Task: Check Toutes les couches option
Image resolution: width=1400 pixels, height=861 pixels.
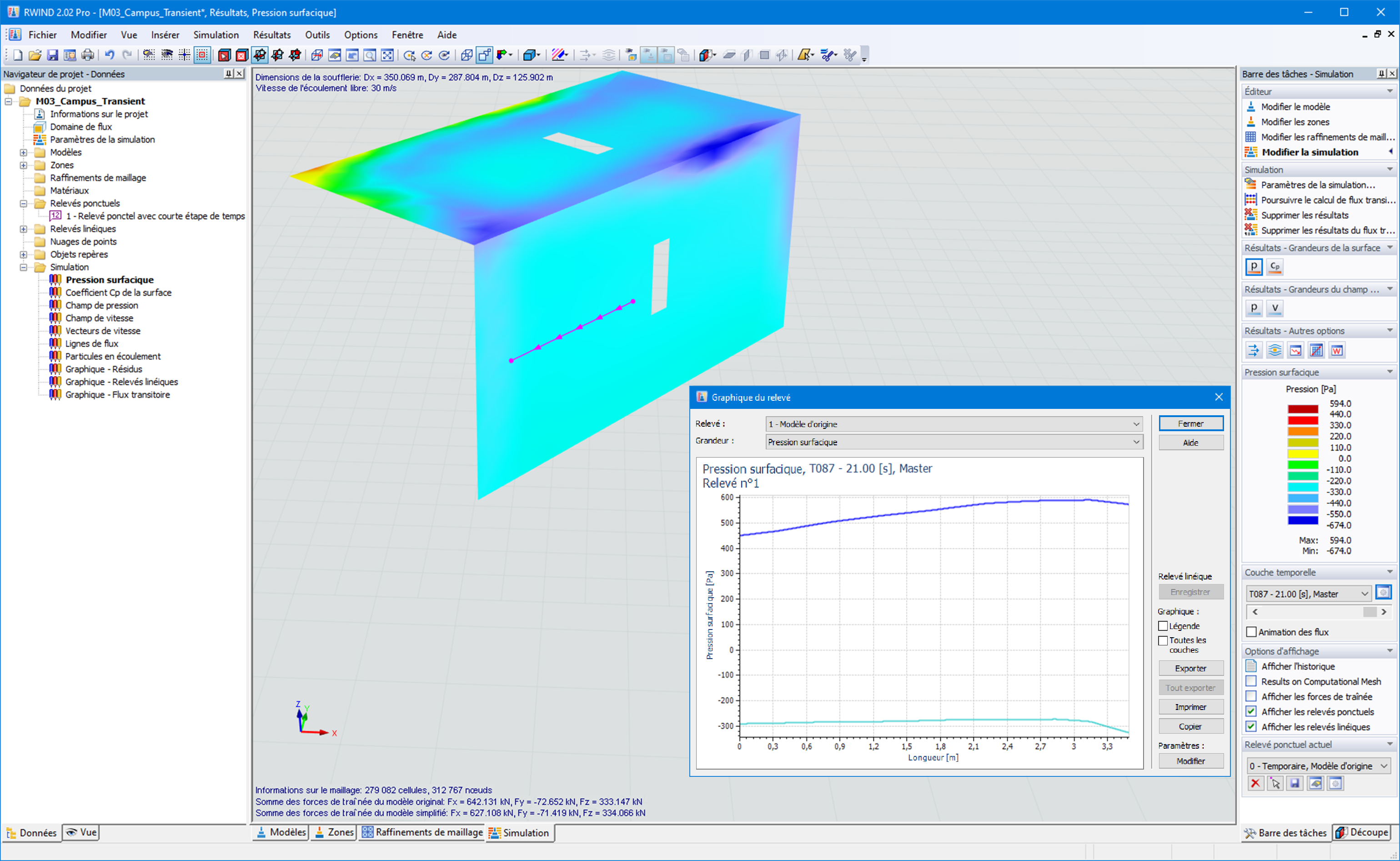Action: (1163, 640)
